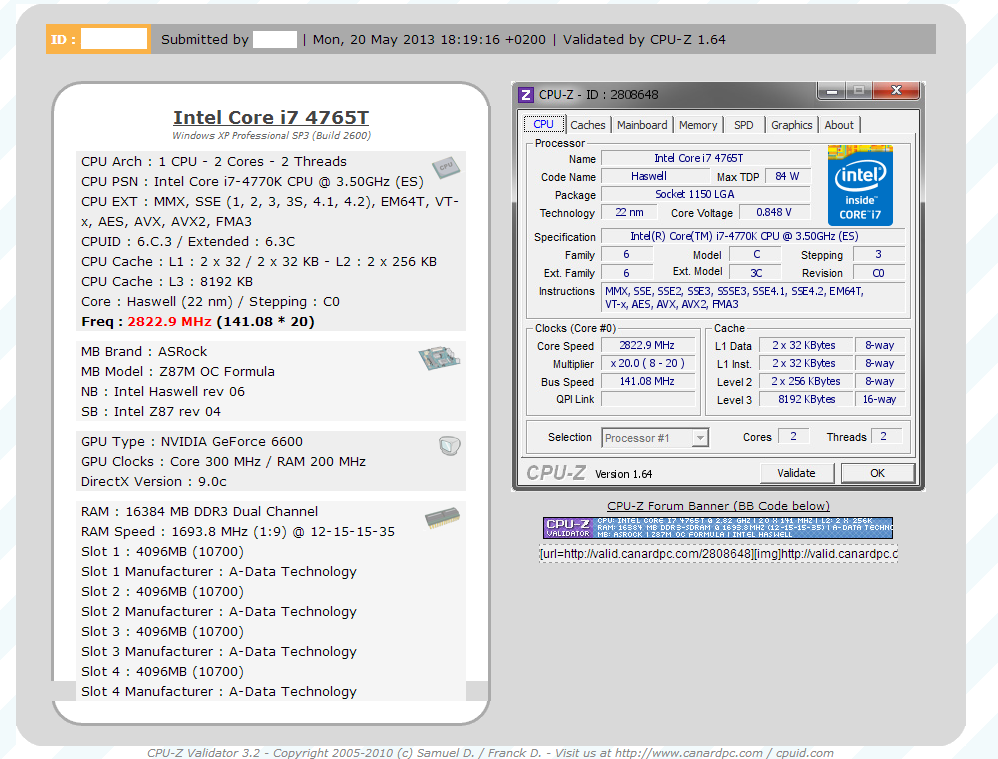Viewport: 998px width, 759px height.
Task: Click the GPU icon beside GPU Type section
Action: (450, 446)
